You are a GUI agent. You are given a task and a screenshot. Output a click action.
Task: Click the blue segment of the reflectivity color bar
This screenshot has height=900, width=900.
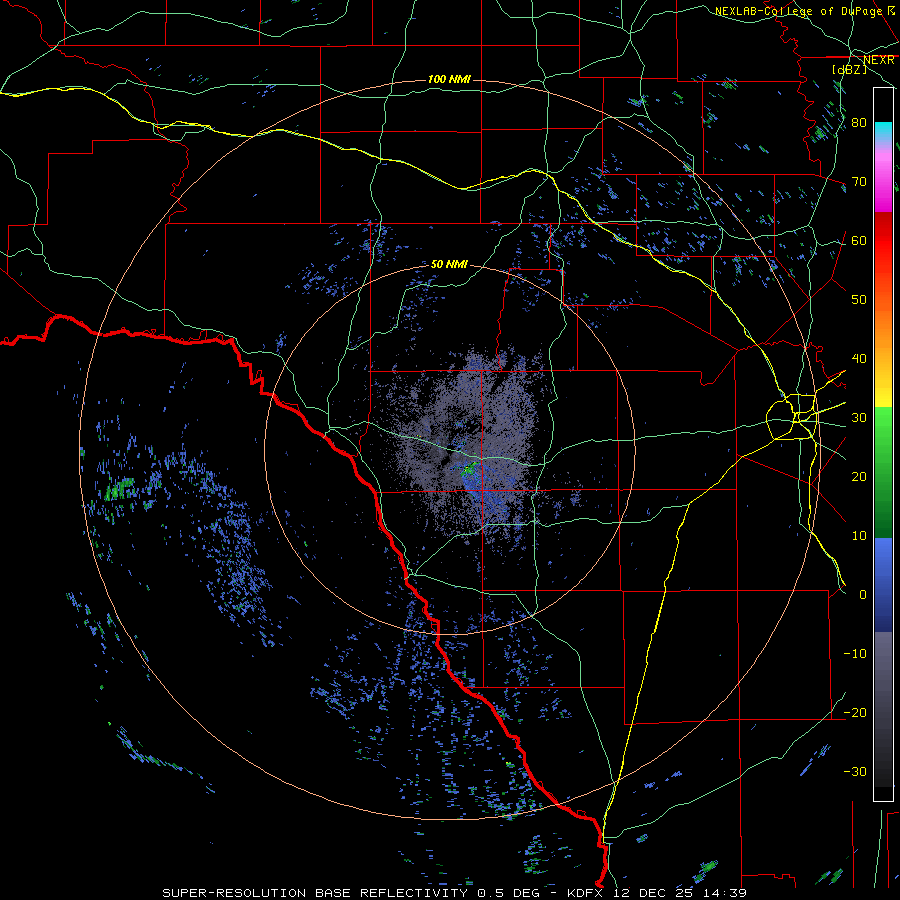pyautogui.click(x=883, y=584)
